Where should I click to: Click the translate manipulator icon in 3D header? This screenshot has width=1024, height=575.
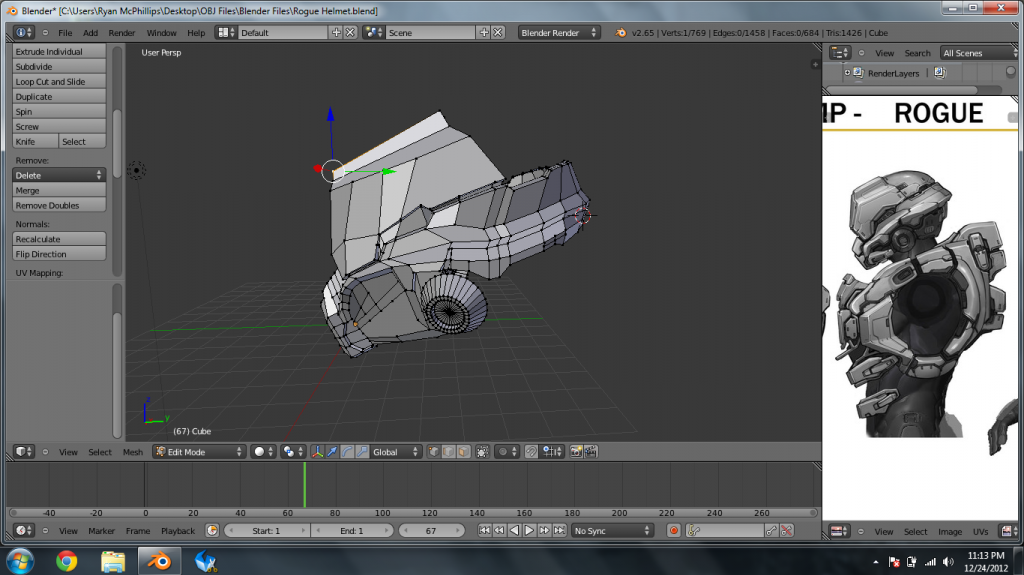click(332, 452)
